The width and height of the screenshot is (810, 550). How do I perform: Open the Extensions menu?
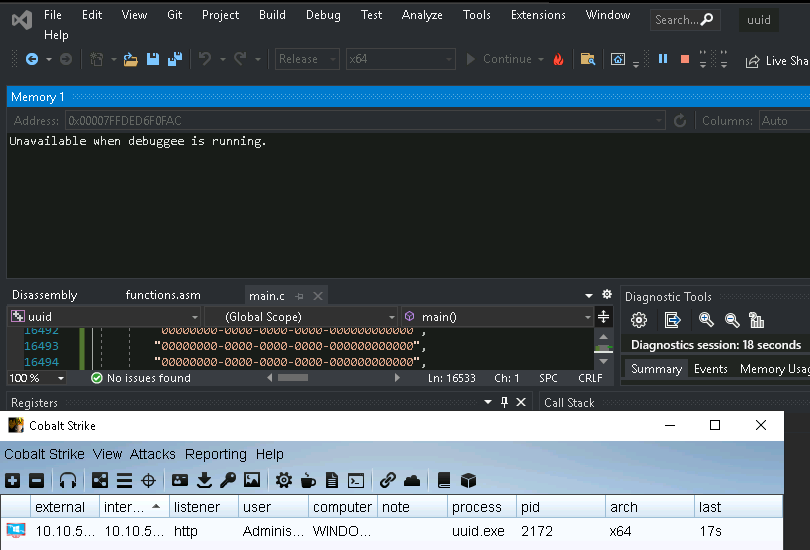pyautogui.click(x=538, y=15)
